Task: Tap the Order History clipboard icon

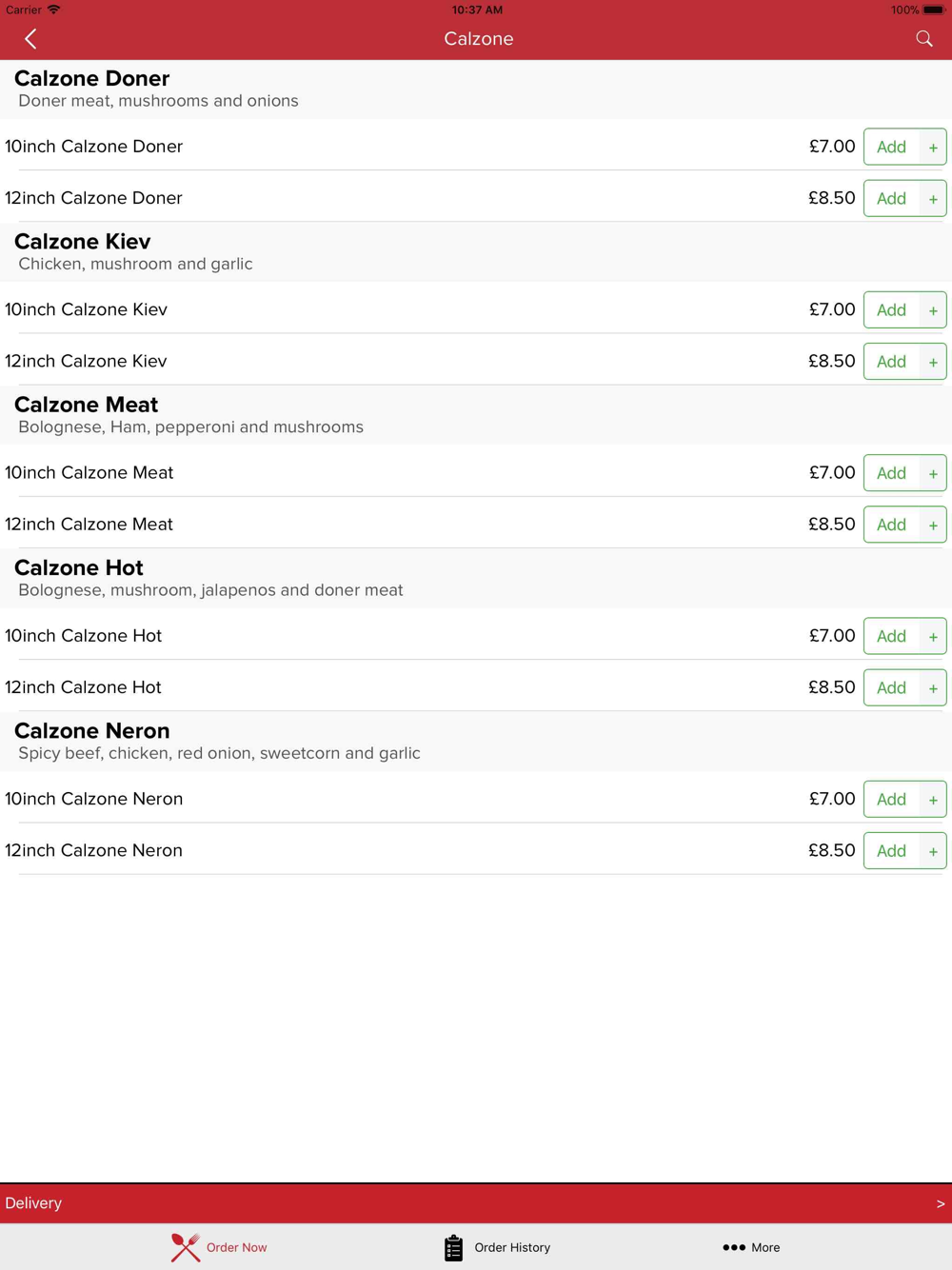Action: coord(453,1247)
